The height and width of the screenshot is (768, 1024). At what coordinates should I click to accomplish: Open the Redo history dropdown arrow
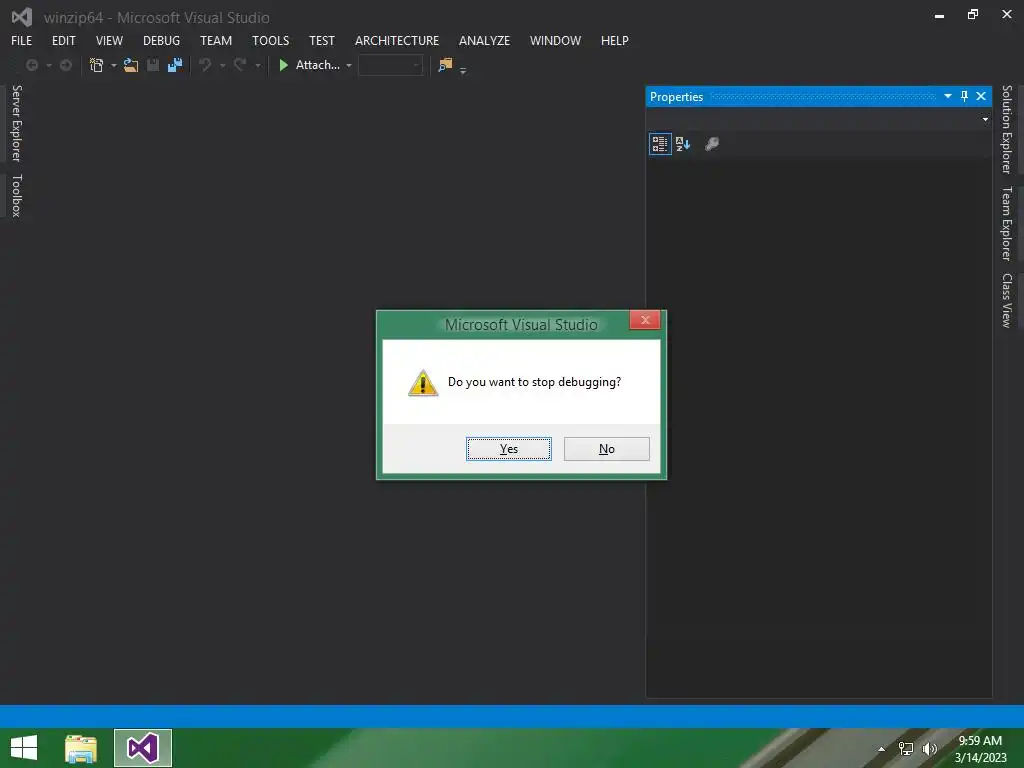[258, 65]
